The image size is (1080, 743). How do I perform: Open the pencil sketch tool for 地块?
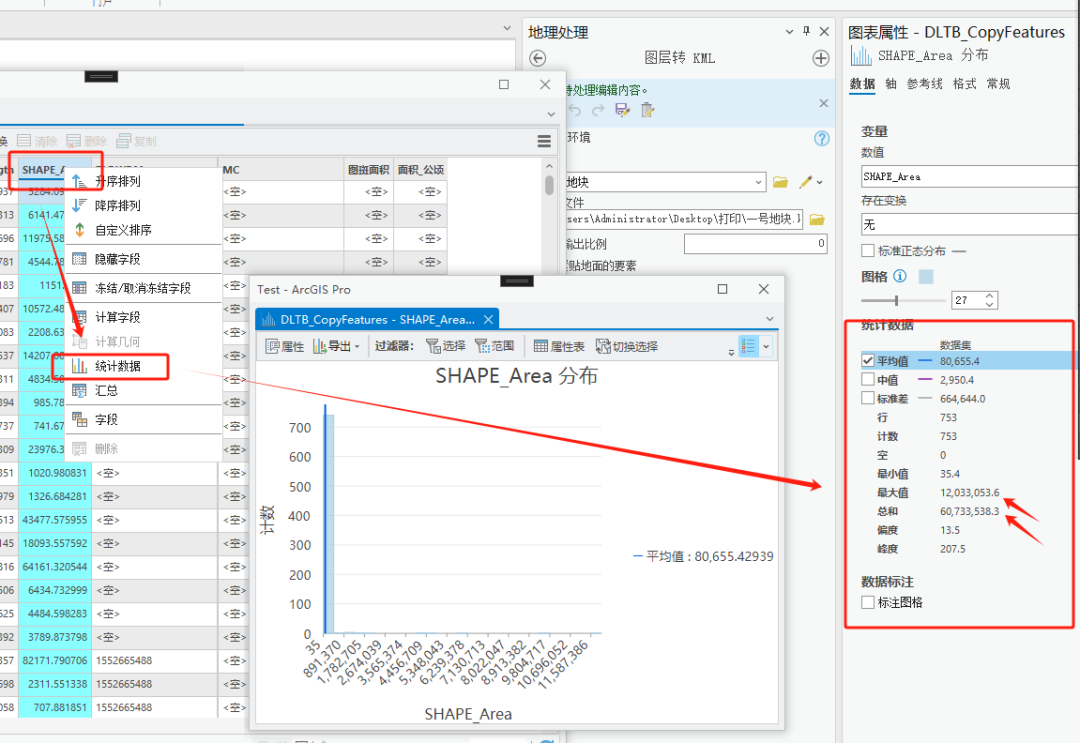(805, 182)
